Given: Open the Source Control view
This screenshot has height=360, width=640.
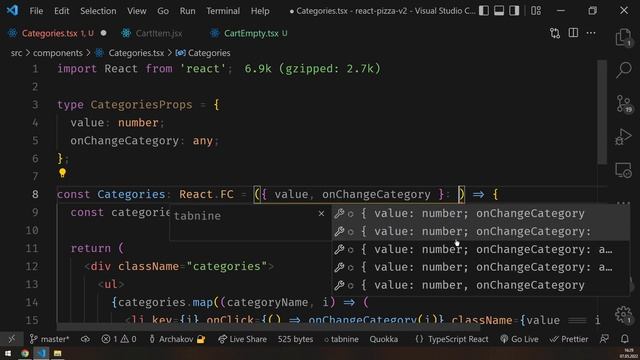Looking at the screenshot, I should (x=623, y=104).
